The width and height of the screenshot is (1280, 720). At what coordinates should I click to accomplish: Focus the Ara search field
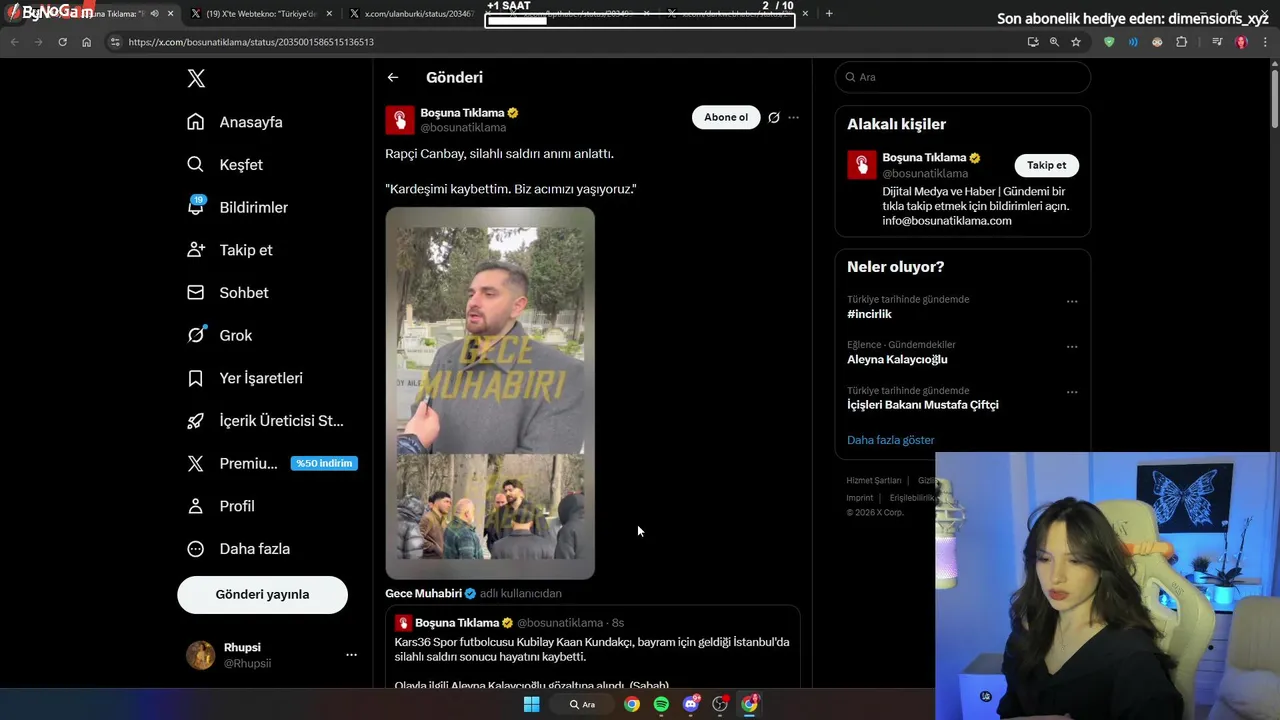963,77
